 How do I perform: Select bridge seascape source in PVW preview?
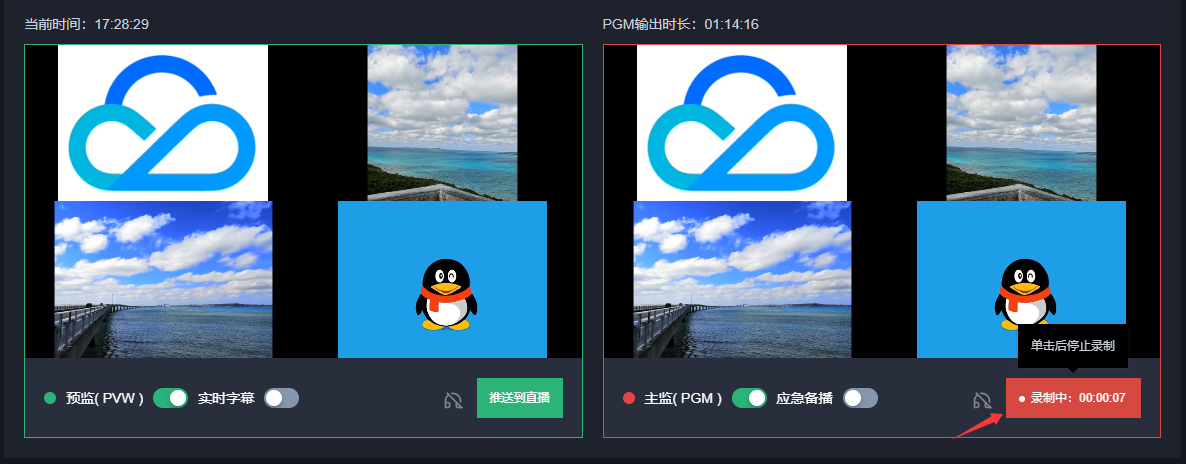tap(163, 279)
